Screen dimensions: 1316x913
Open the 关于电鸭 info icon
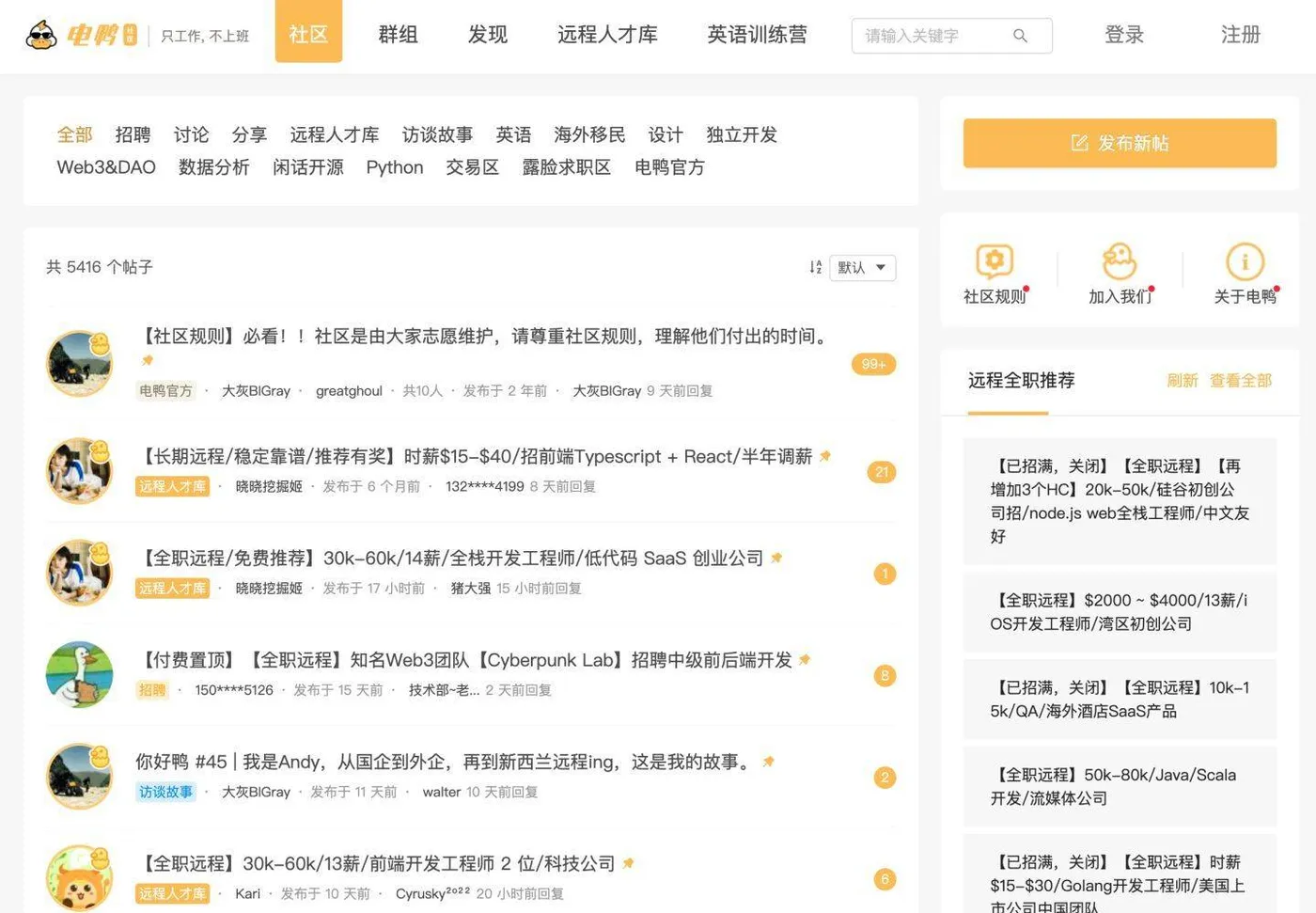coord(1245,261)
